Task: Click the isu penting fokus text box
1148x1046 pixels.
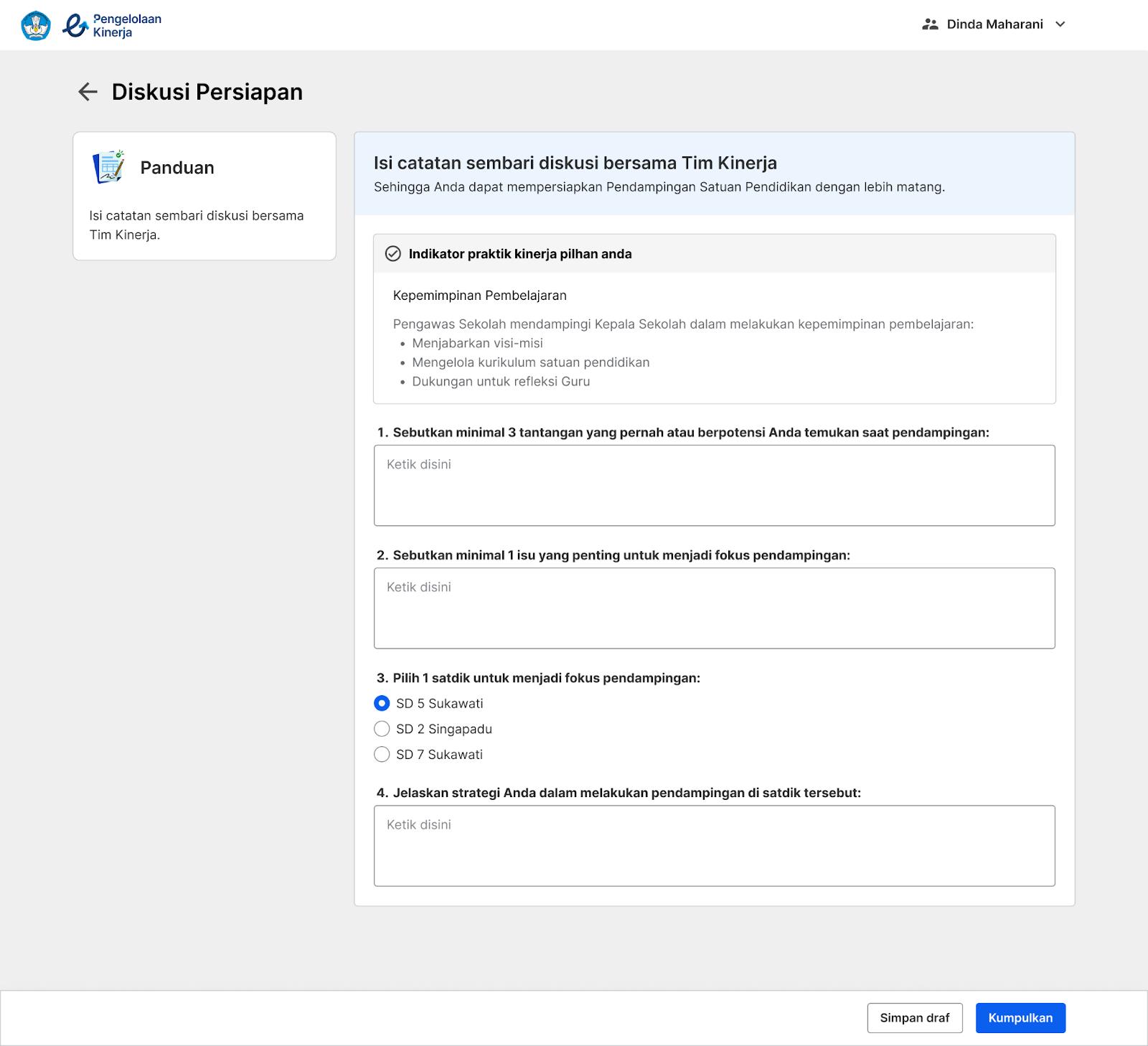Action: coord(714,608)
